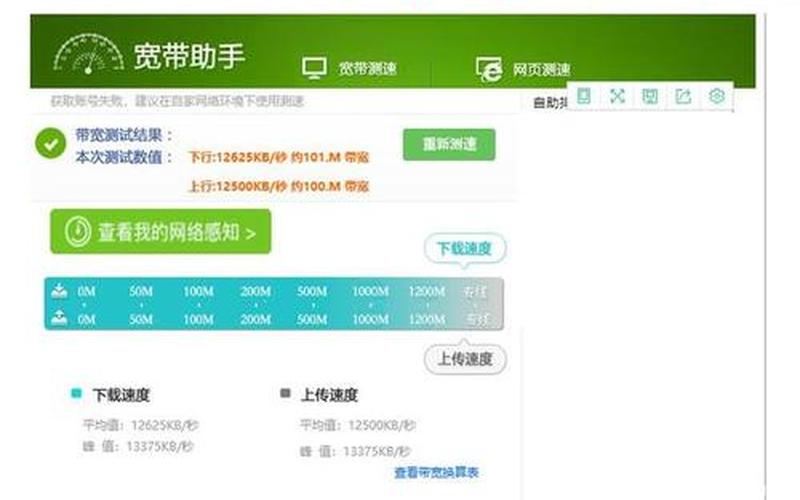Viewport: 800px width, 500px height.
Task: Click the speedometer logo icon
Action: tap(89, 54)
